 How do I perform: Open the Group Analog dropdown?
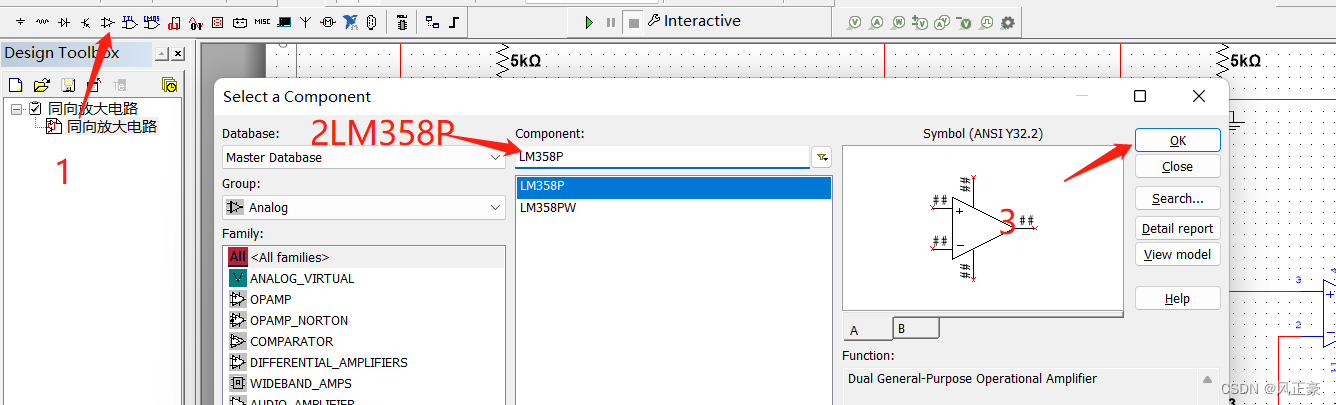tap(496, 207)
